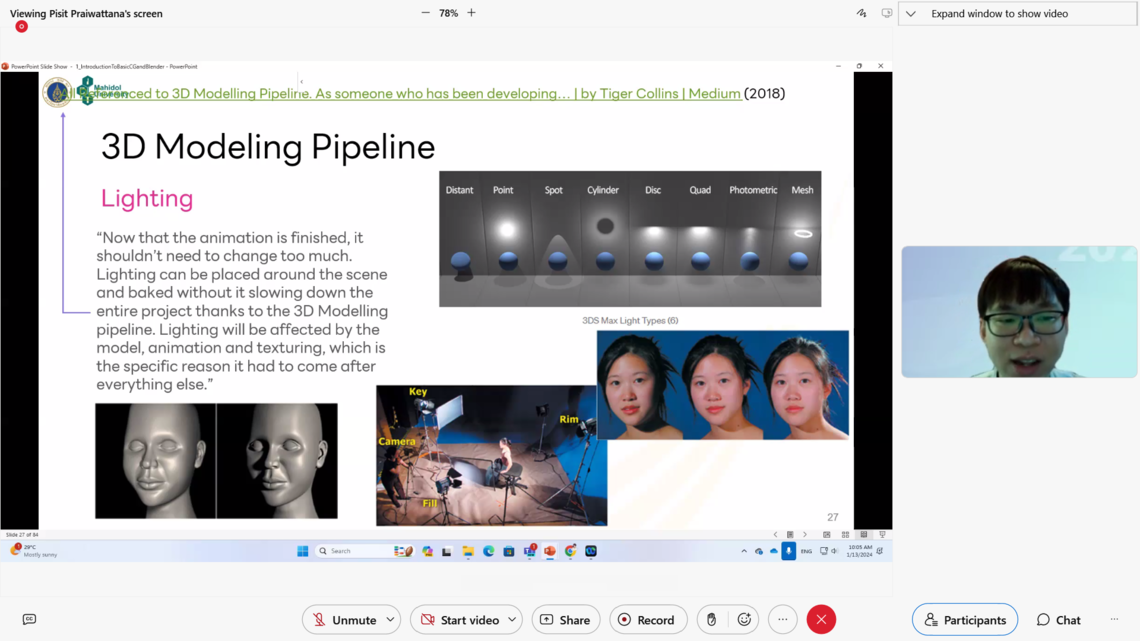Expand audio options arrow beside Unmute
Viewport: 1140px width, 641px height.
390,620
